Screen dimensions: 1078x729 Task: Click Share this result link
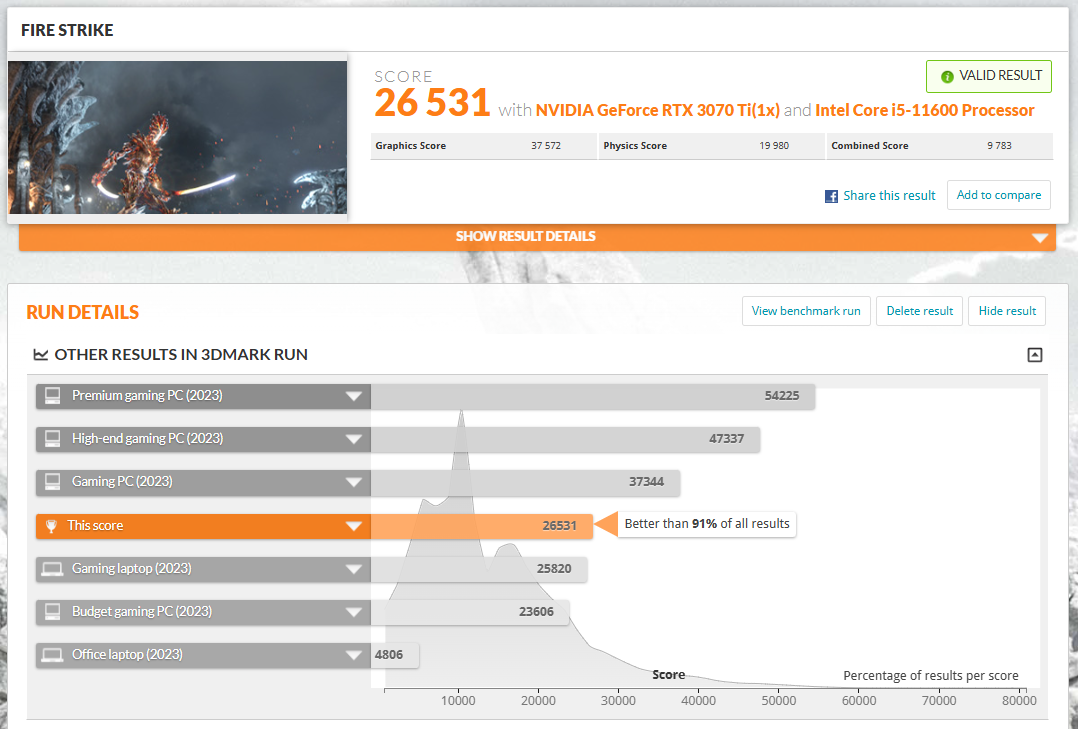(889, 196)
